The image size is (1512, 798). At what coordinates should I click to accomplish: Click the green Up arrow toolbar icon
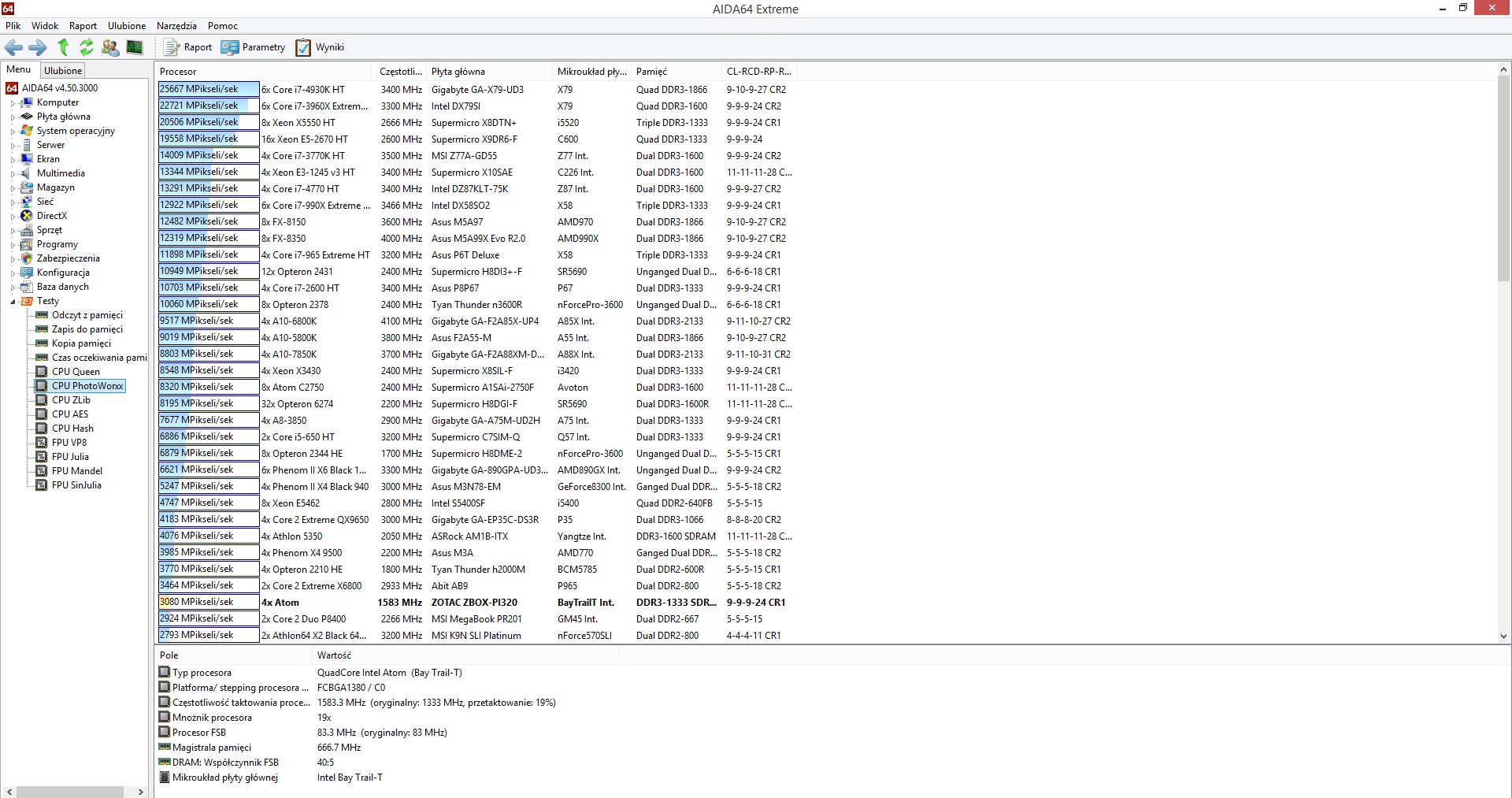pyautogui.click(x=63, y=47)
